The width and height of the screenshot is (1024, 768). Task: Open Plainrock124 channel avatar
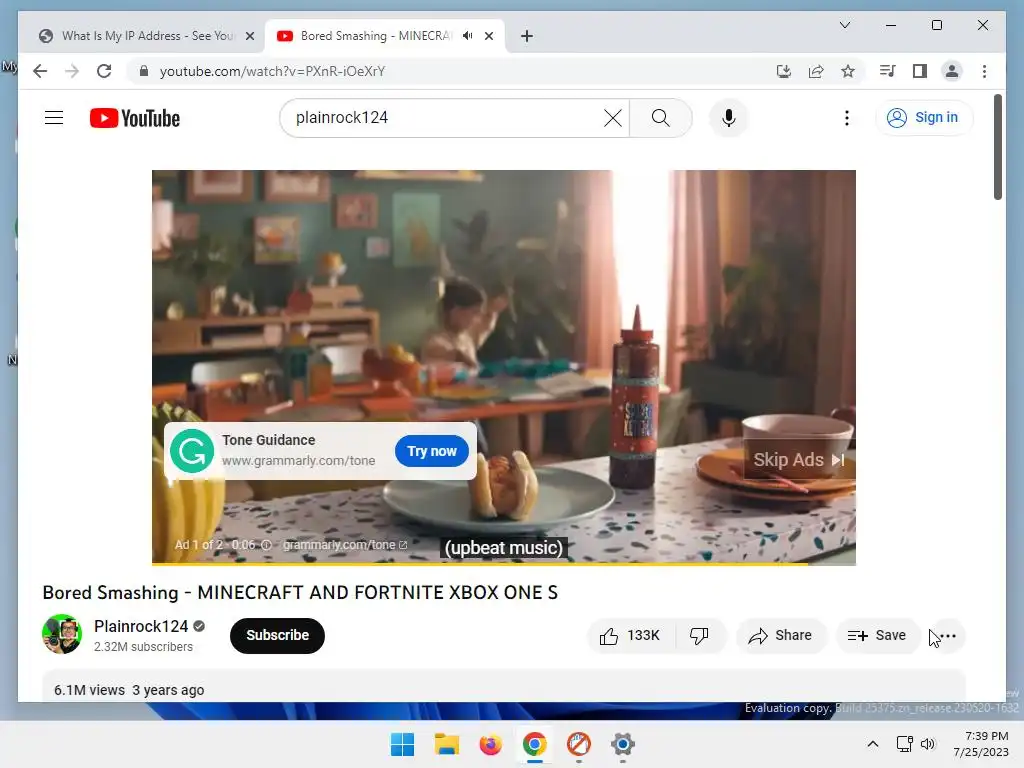[62, 634]
